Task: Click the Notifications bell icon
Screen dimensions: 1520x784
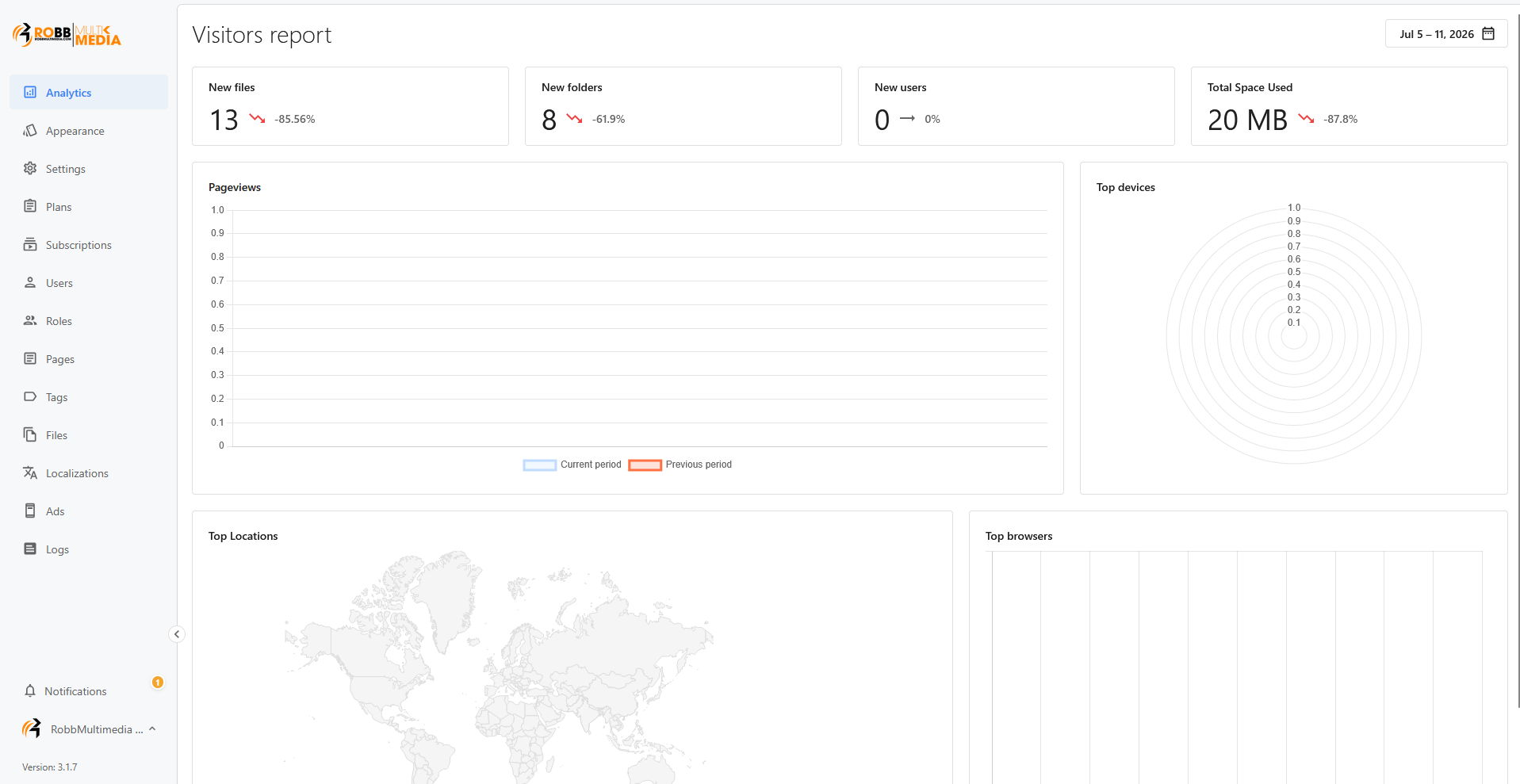Action: 30,690
